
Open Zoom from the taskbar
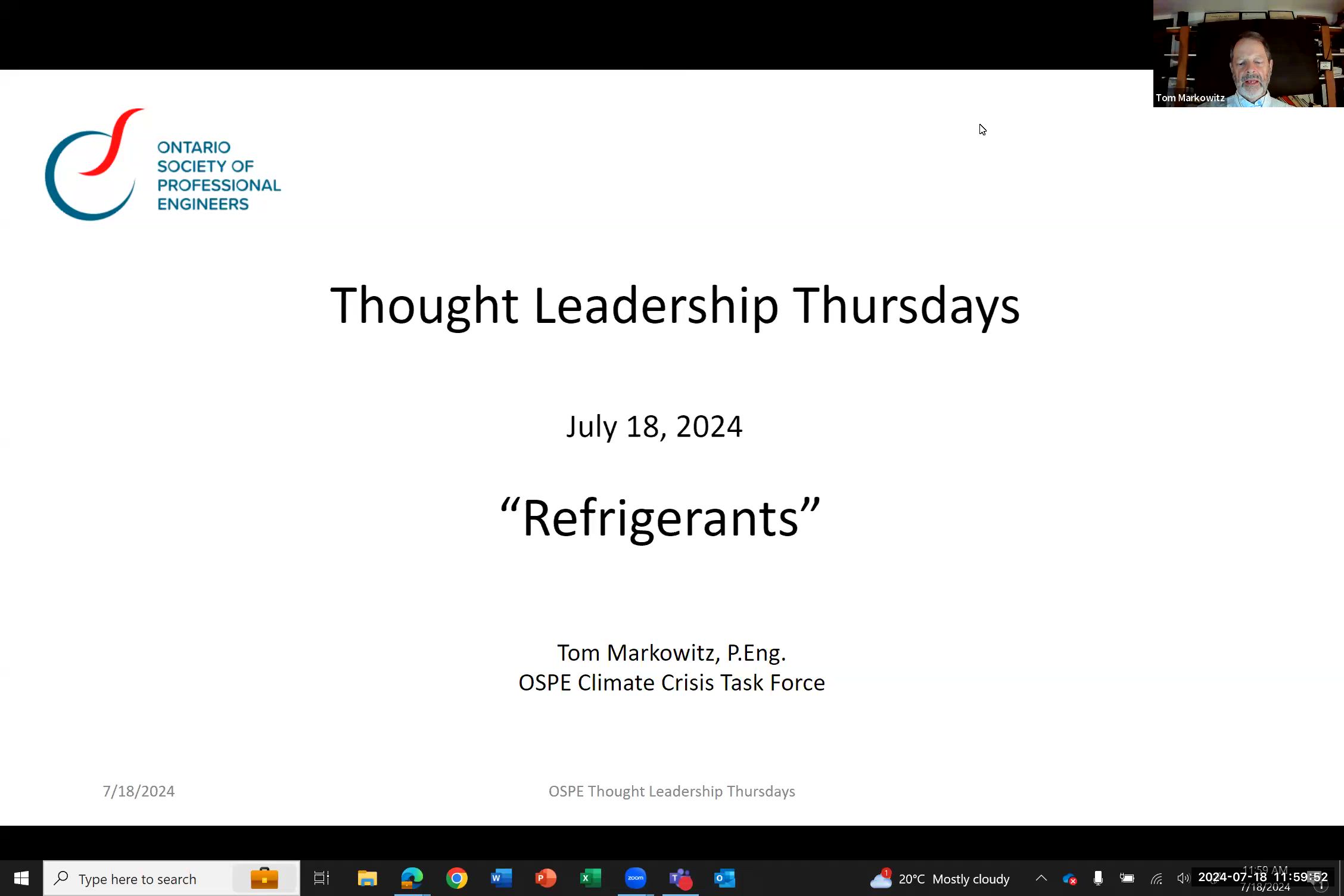pos(635,878)
